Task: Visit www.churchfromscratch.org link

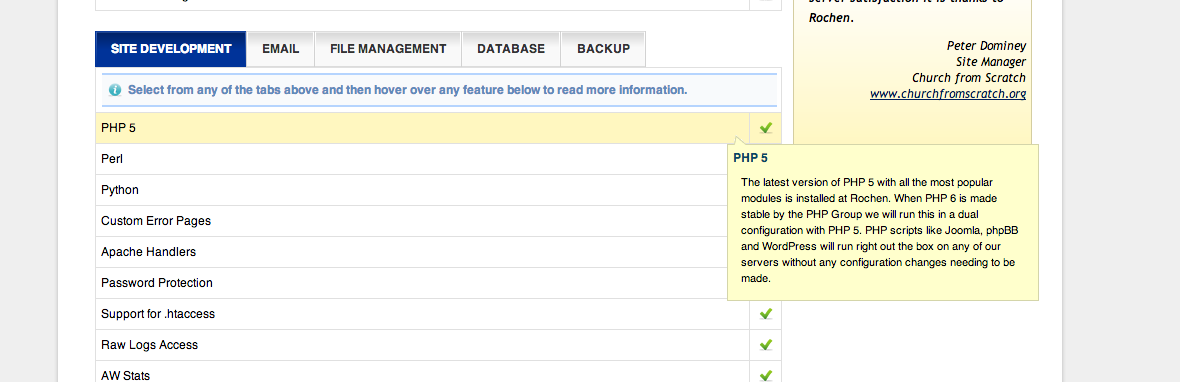Action: [x=948, y=94]
